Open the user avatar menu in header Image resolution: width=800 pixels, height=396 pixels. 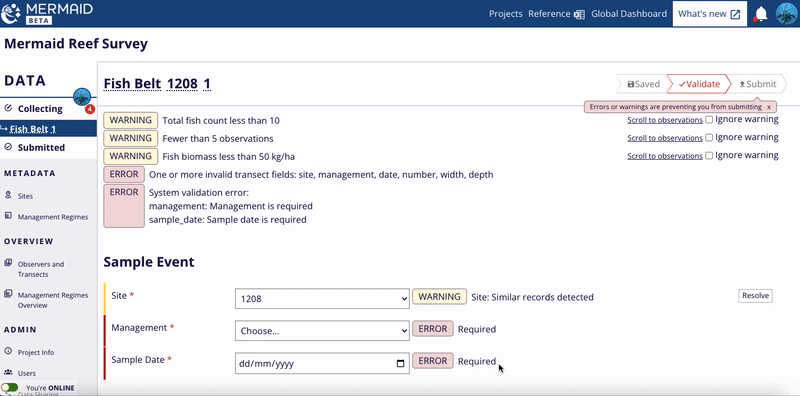pyautogui.click(x=786, y=14)
